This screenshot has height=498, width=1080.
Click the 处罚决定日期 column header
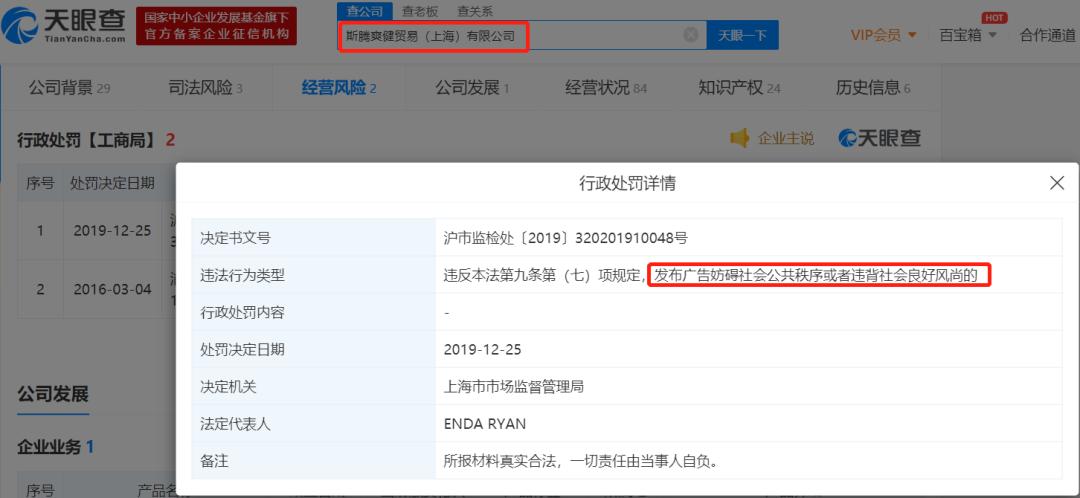pyautogui.click(x=112, y=183)
